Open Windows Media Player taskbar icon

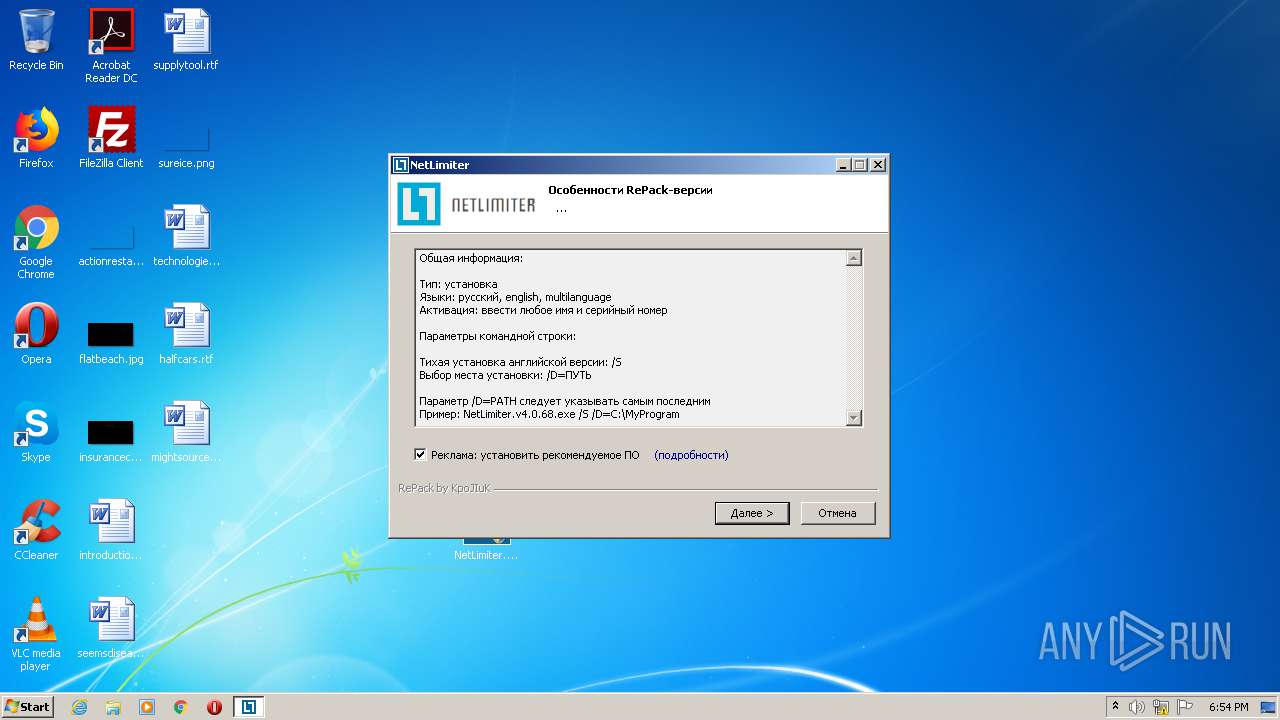click(147, 707)
